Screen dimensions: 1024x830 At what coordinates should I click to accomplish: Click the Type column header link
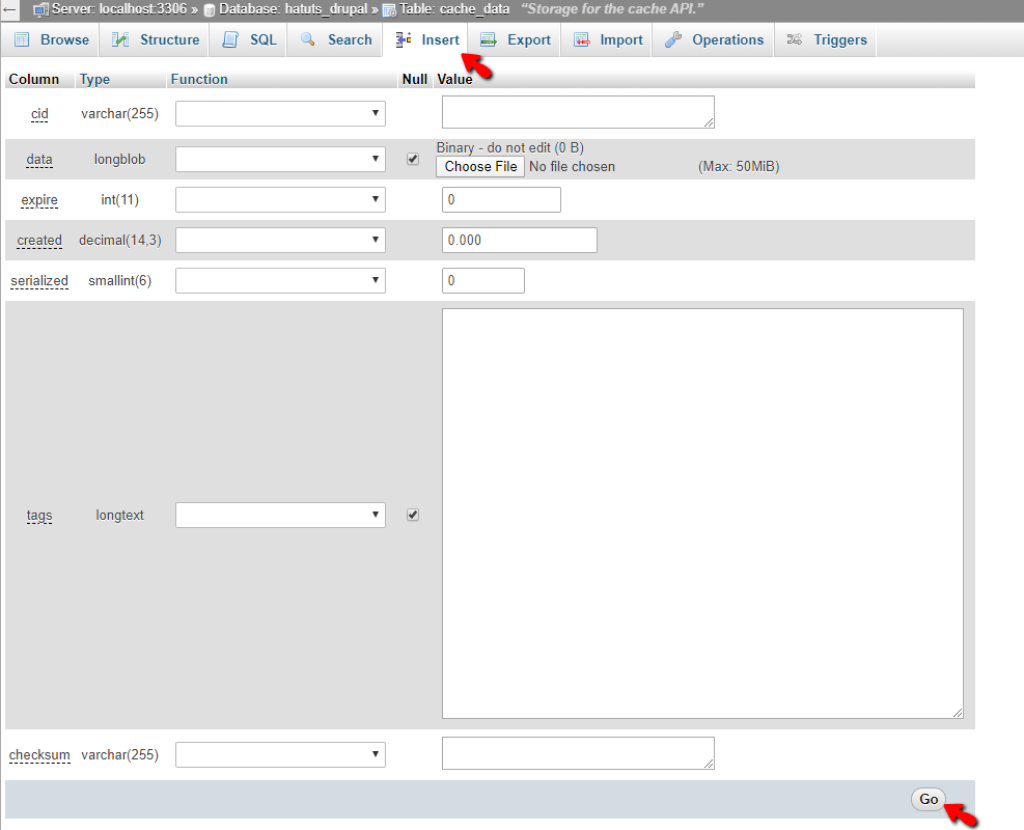coord(95,79)
